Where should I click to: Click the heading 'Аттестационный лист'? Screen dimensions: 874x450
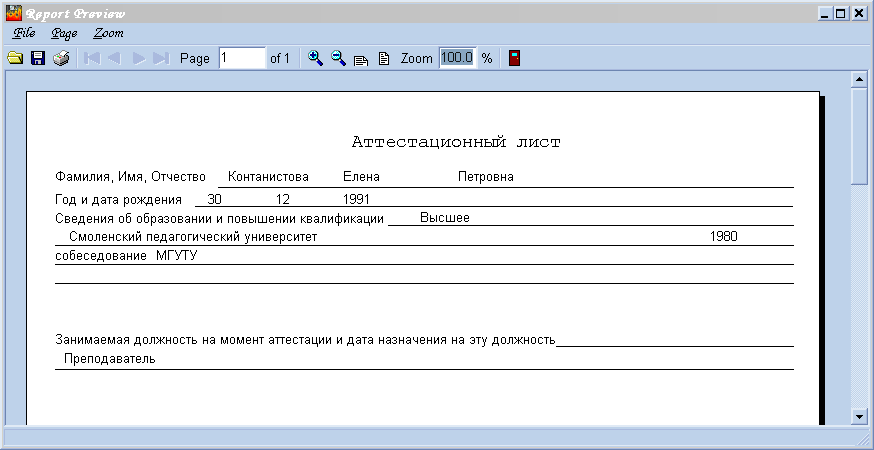point(456,142)
